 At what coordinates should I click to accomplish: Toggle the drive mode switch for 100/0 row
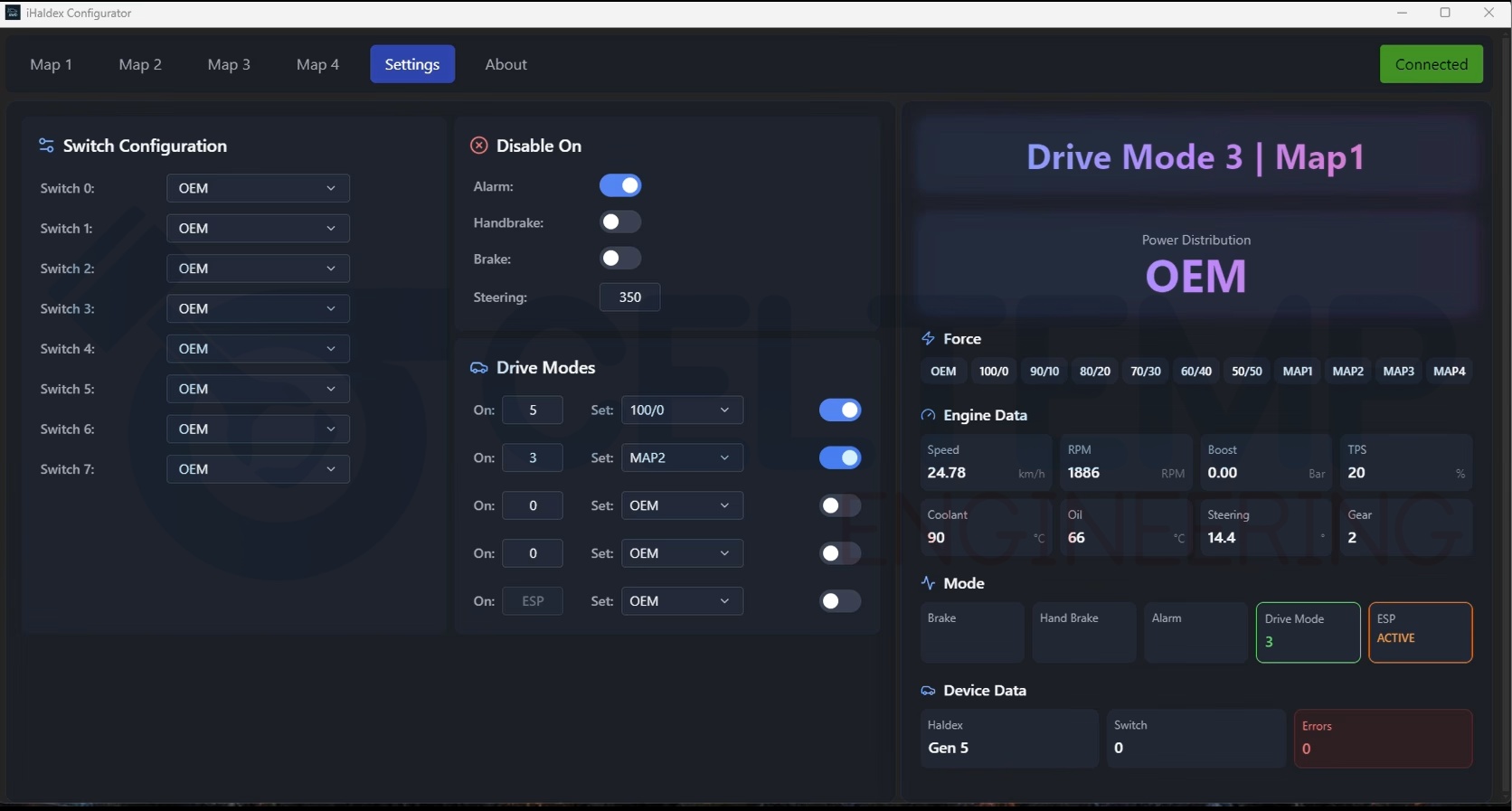(x=840, y=410)
